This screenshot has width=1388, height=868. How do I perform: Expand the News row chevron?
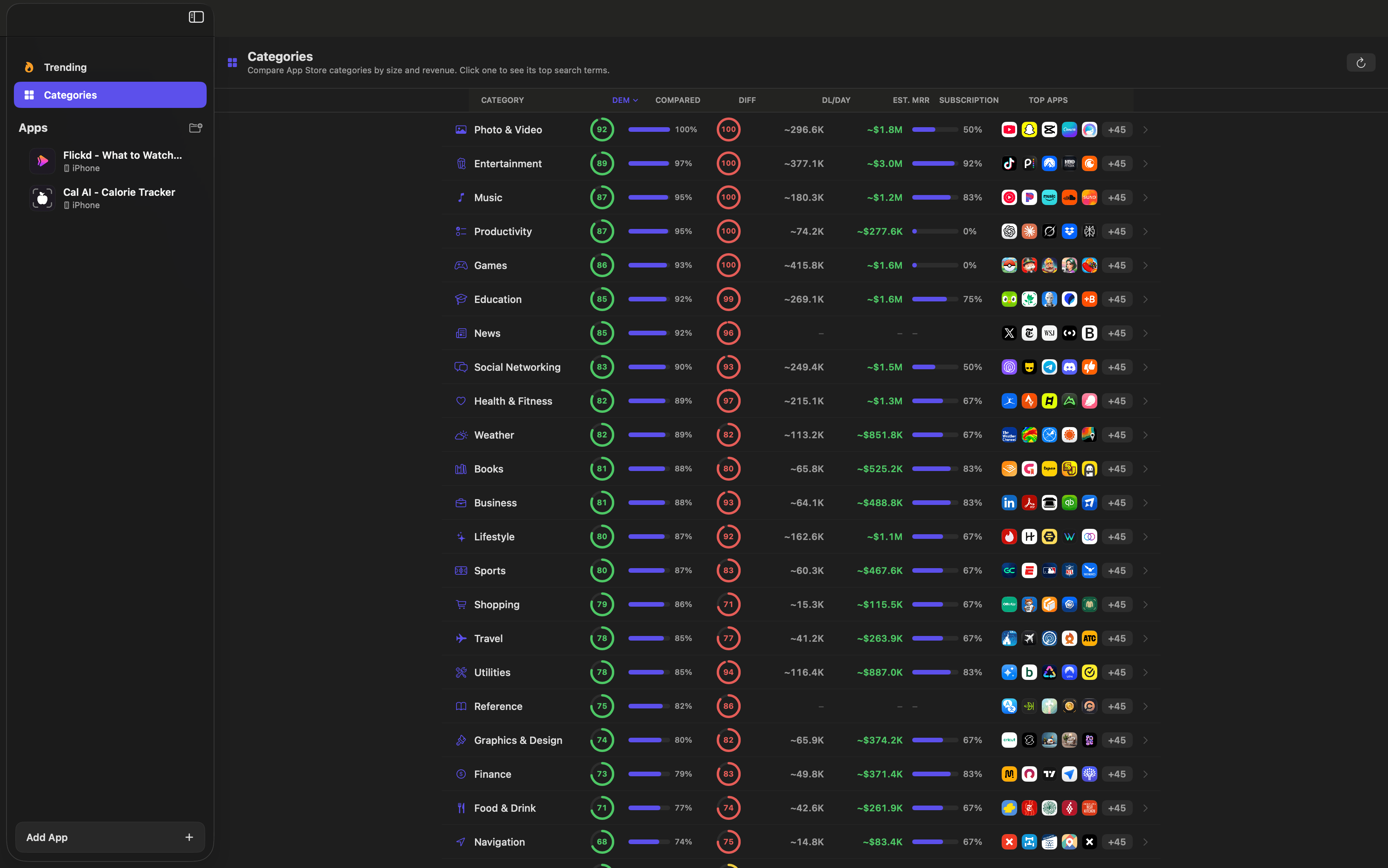(x=1145, y=333)
